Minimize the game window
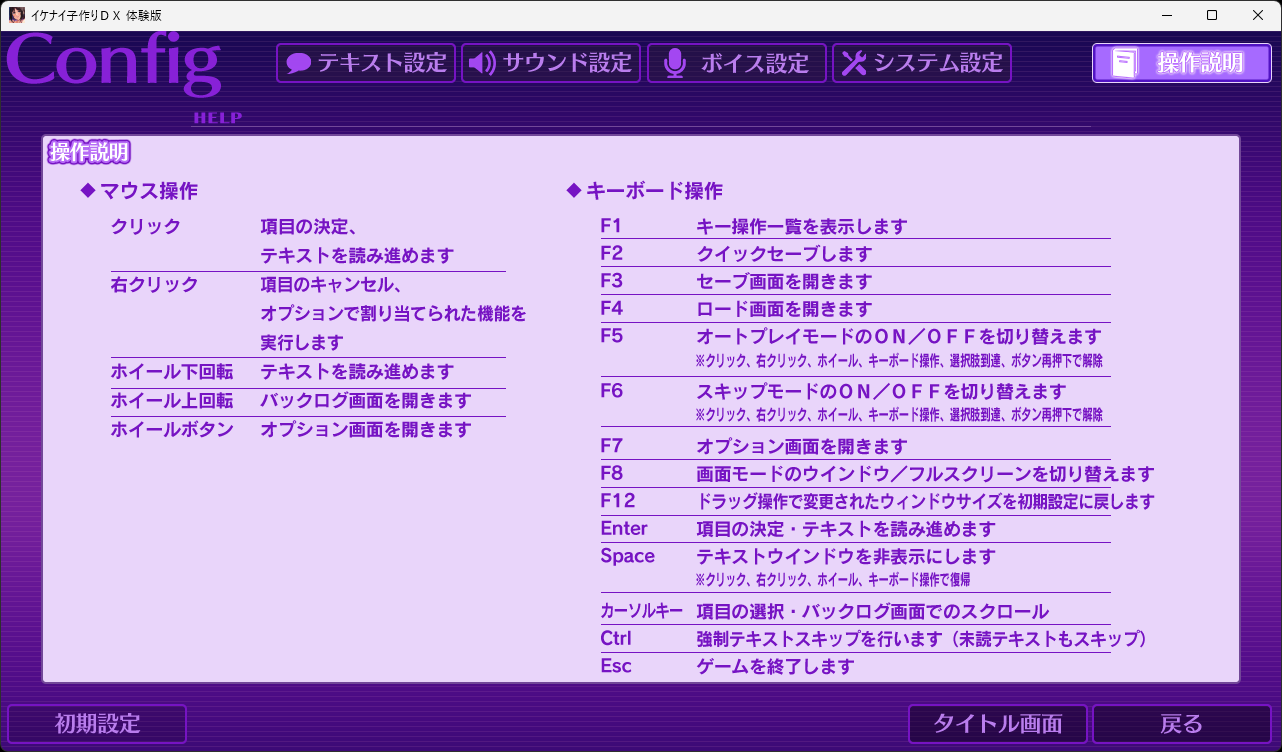Viewport: 1282px width, 752px height. click(x=1167, y=15)
